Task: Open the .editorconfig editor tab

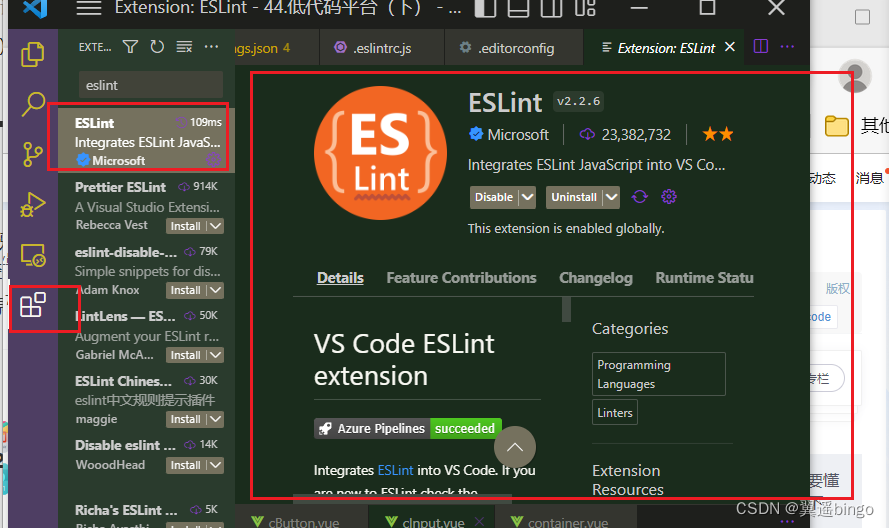Action: (514, 48)
